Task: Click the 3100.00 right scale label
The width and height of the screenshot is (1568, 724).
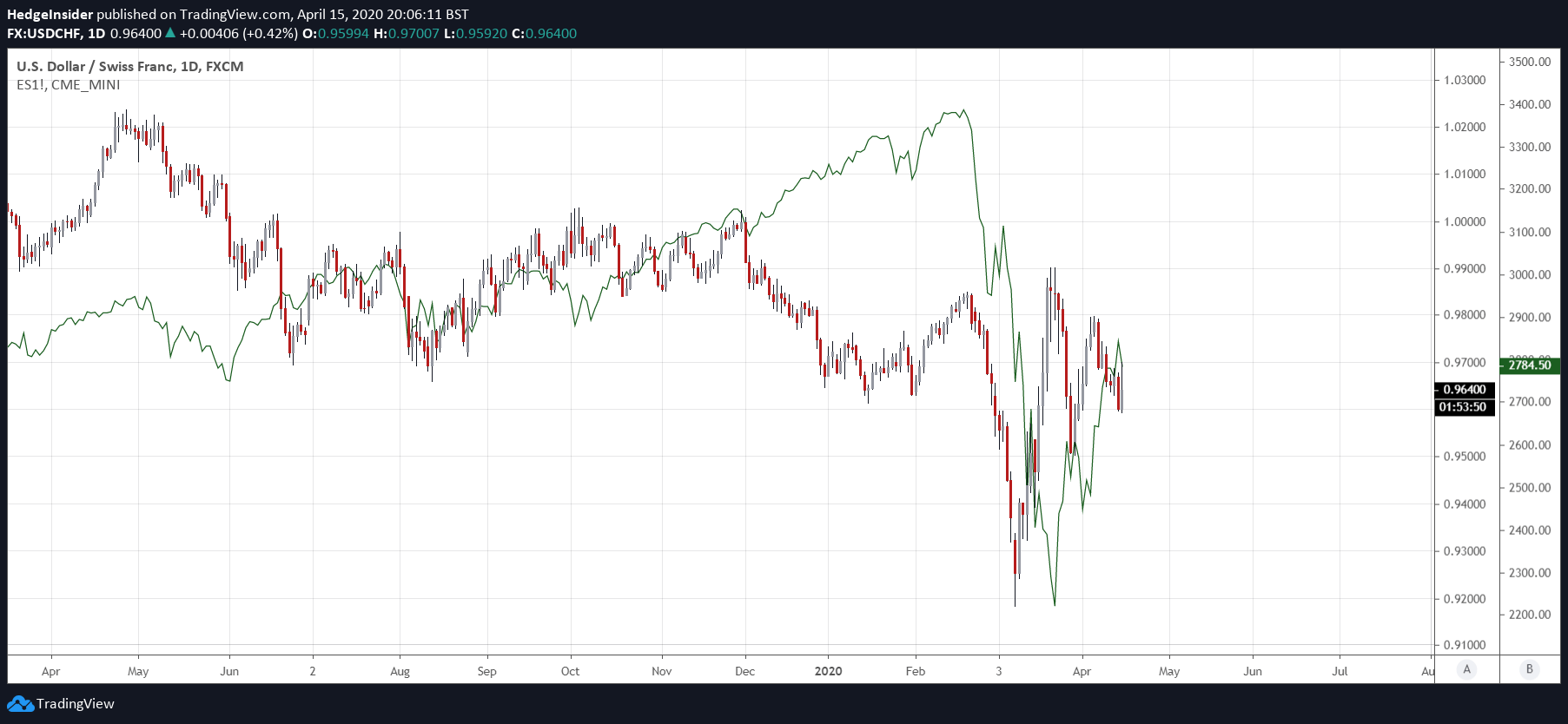Action: (x=1530, y=232)
